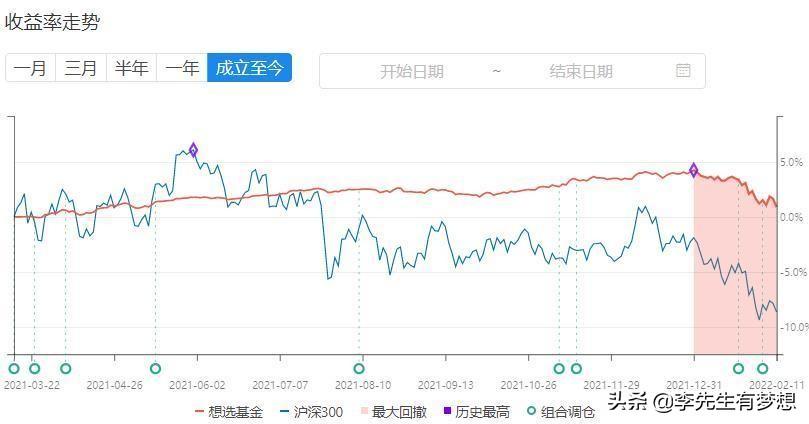Toggle 组合调仓 markers in legend
The image size is (809, 424).
point(559,411)
